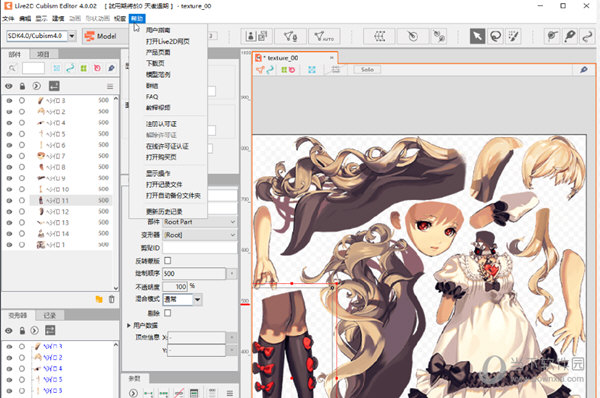
Task: Expand the user data section triangle
Action: (x=129, y=325)
